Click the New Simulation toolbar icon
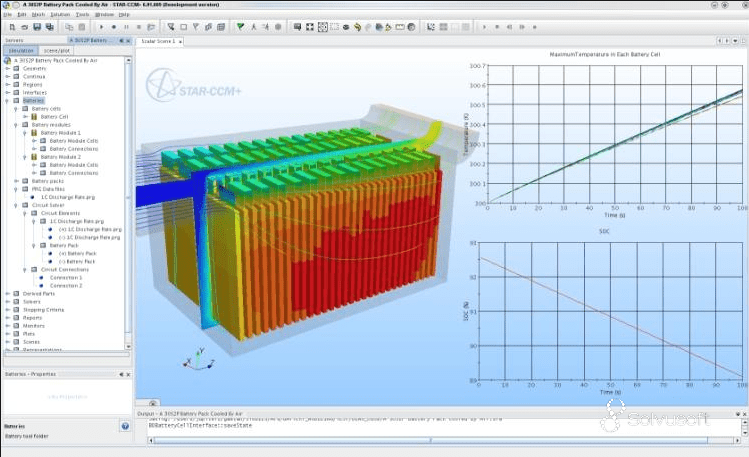749x457 pixels. point(12,27)
